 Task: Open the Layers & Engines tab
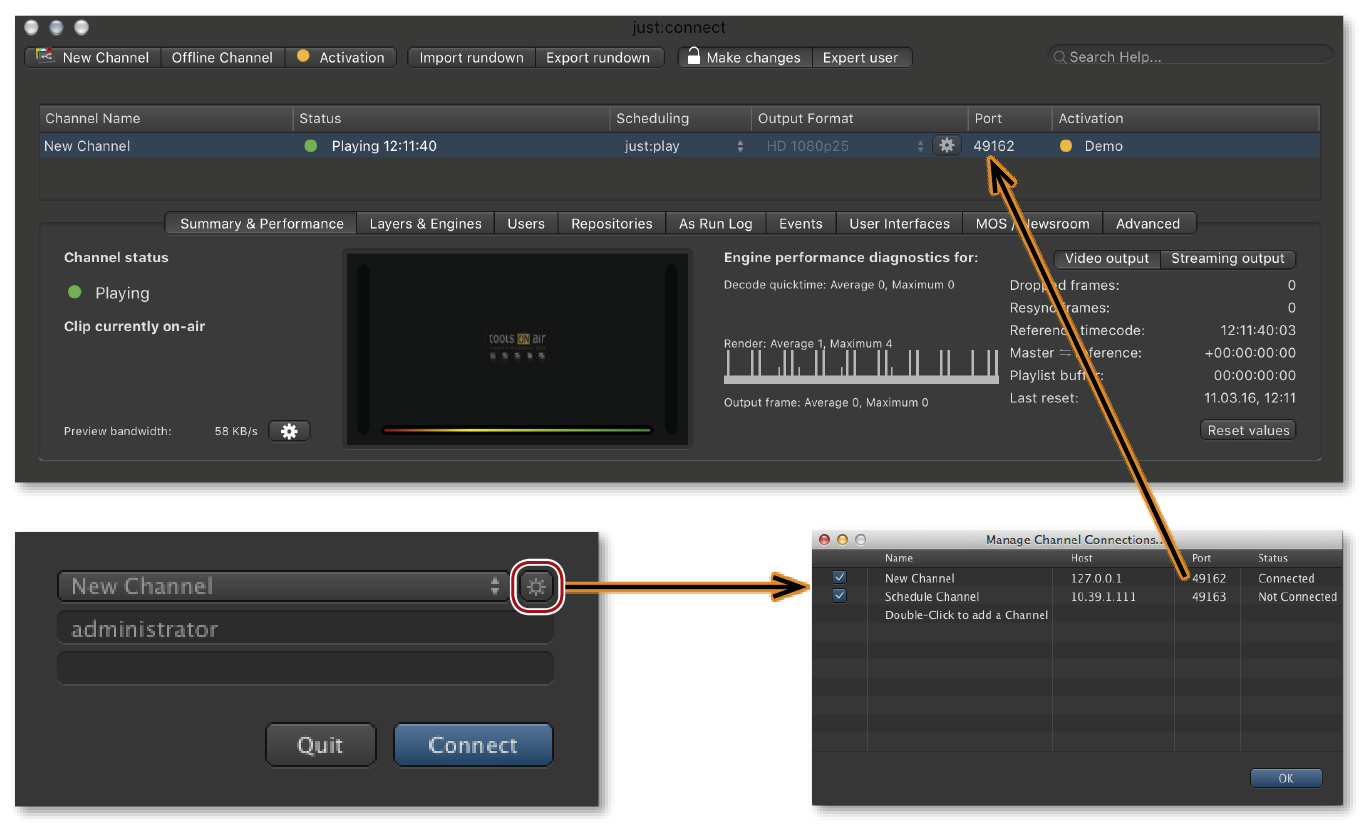pyautogui.click(x=425, y=224)
